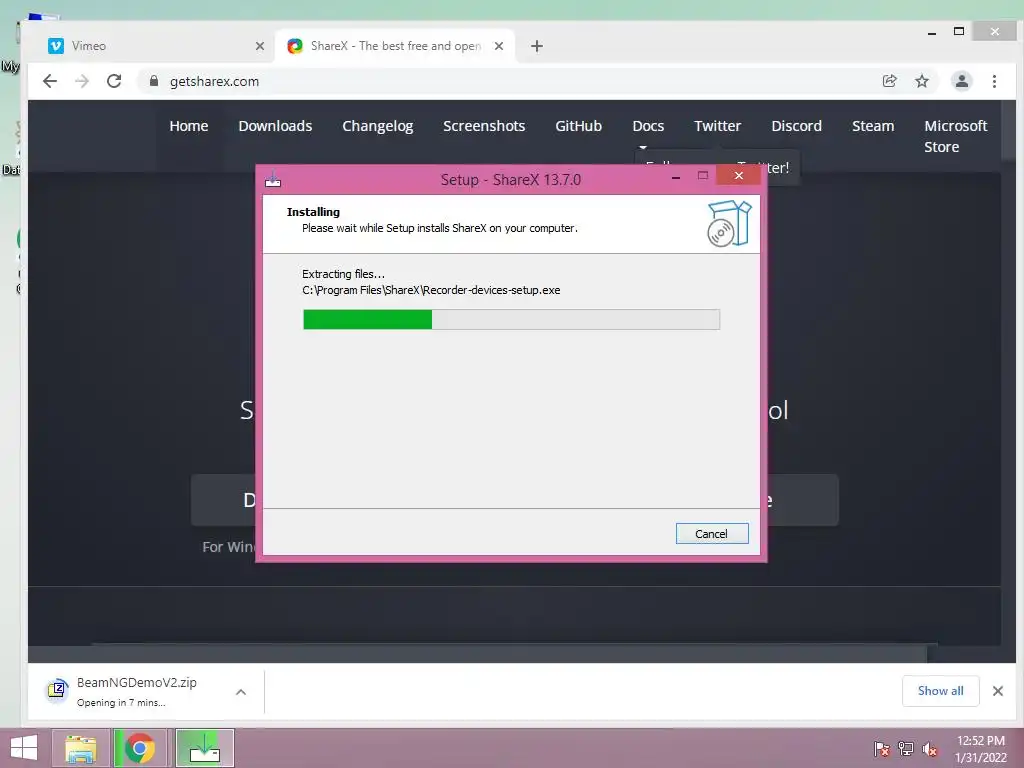The height and width of the screenshot is (768, 1024).
Task: Close the ShareX tab
Action: click(499, 46)
